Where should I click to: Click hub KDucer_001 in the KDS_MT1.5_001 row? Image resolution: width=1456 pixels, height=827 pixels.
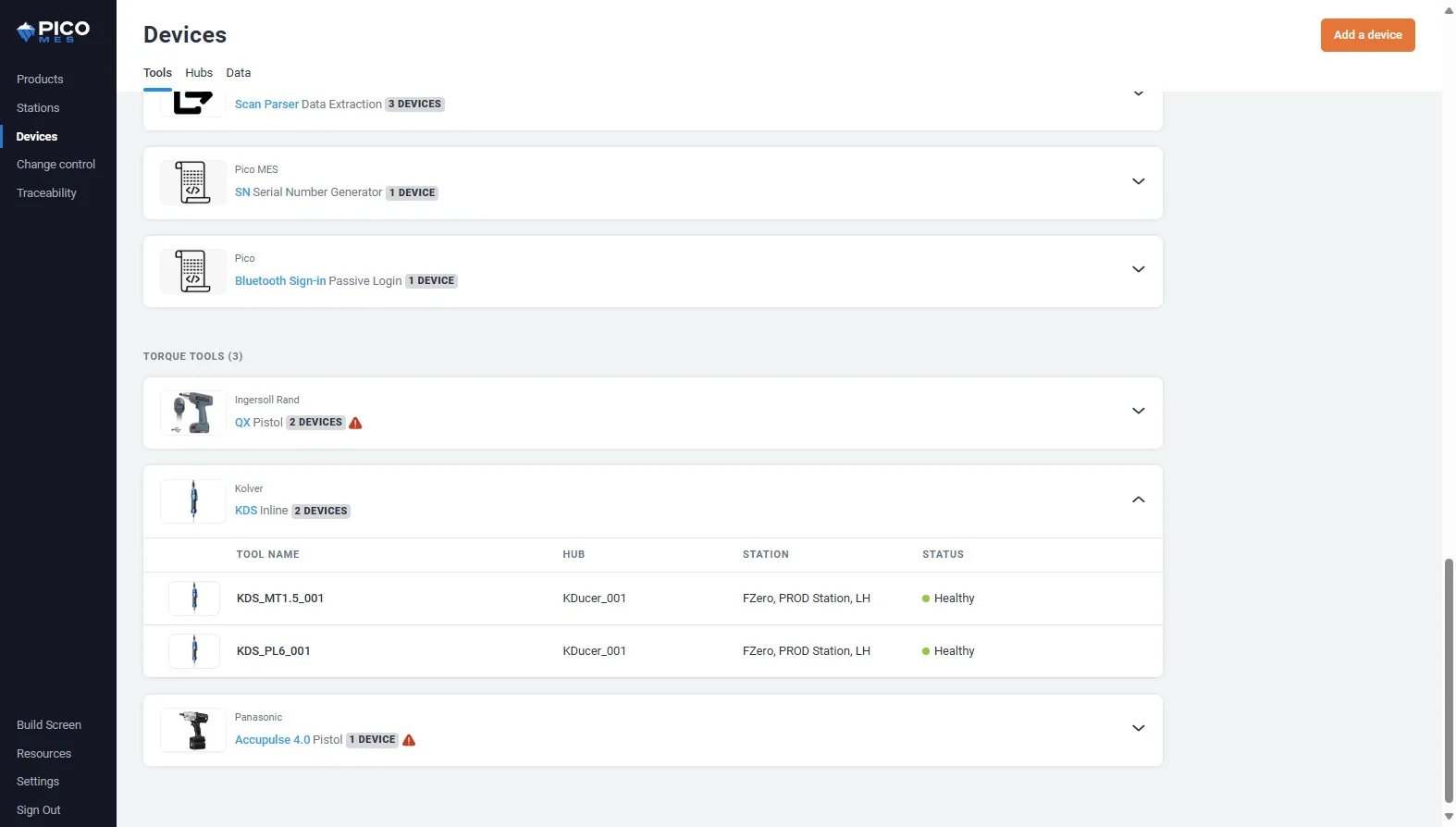click(x=594, y=599)
